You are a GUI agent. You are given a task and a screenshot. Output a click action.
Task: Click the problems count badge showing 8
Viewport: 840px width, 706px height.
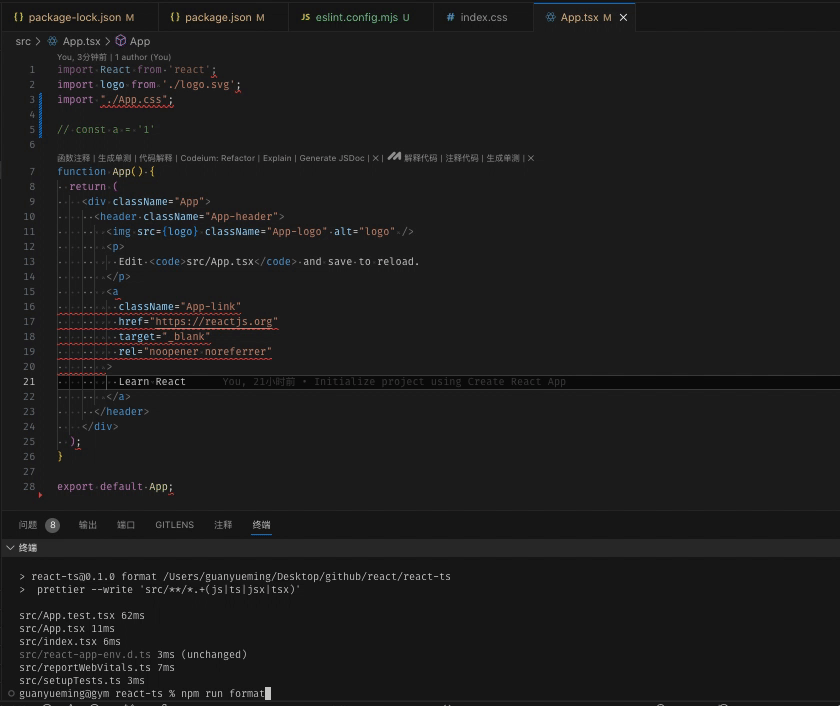[53, 524]
